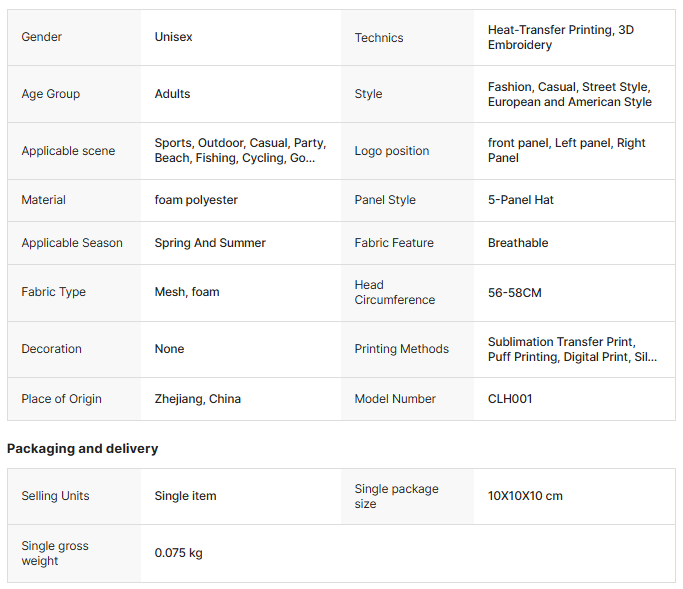The image size is (683, 589).
Task: Click the truncated Applicable scene value text
Action: 240,151
